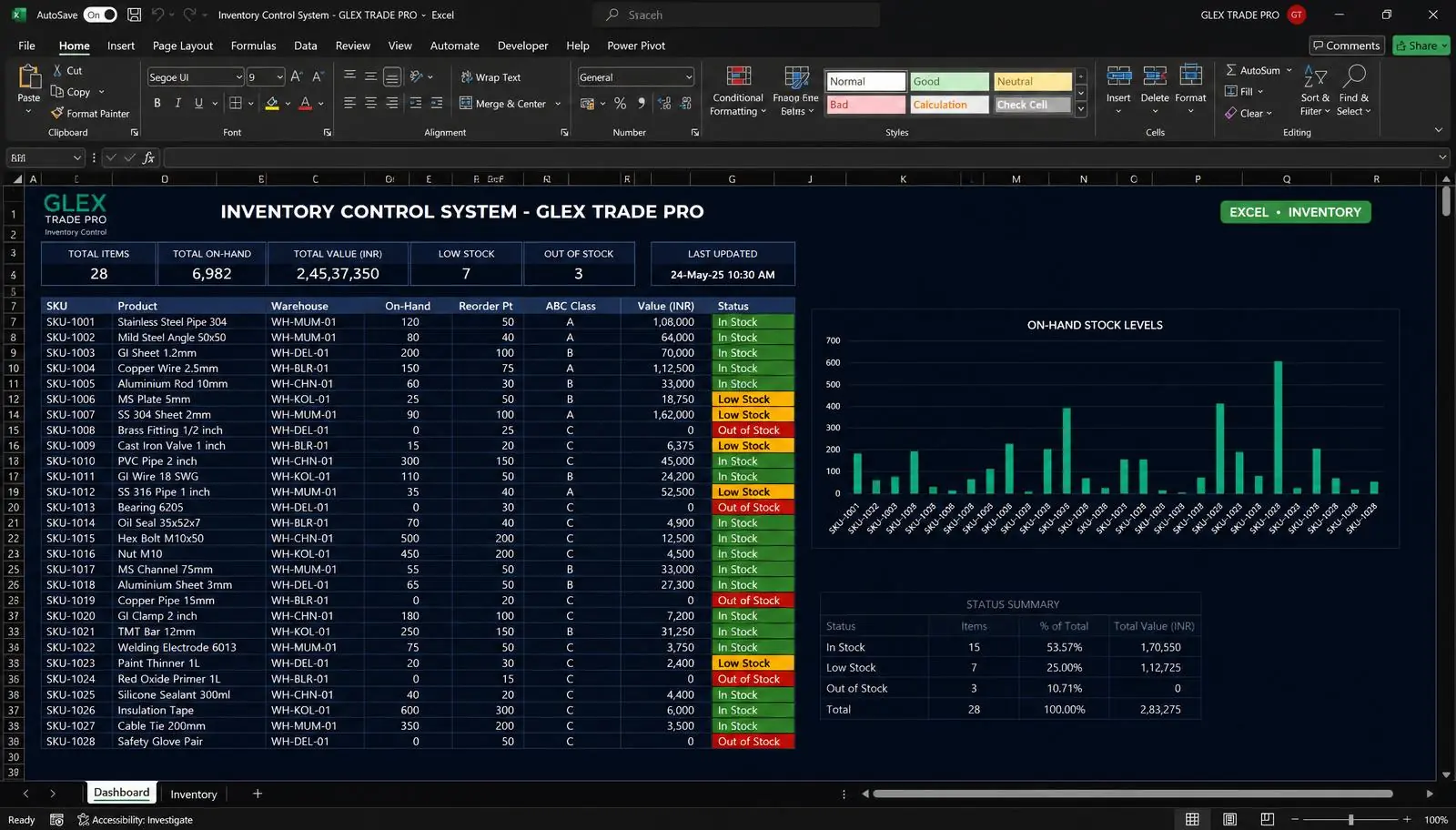Save the workbook with the disk icon
Viewport: 1456px width, 830px height.
pyautogui.click(x=135, y=15)
